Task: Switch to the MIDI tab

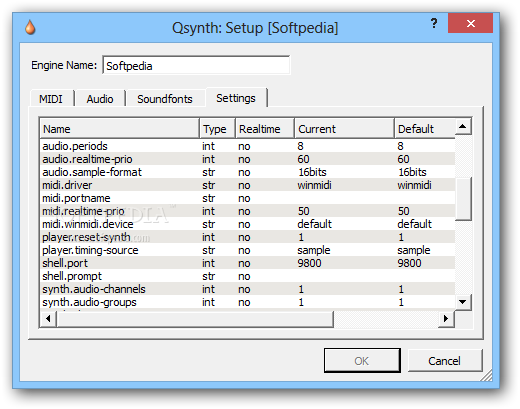Action: [51, 99]
